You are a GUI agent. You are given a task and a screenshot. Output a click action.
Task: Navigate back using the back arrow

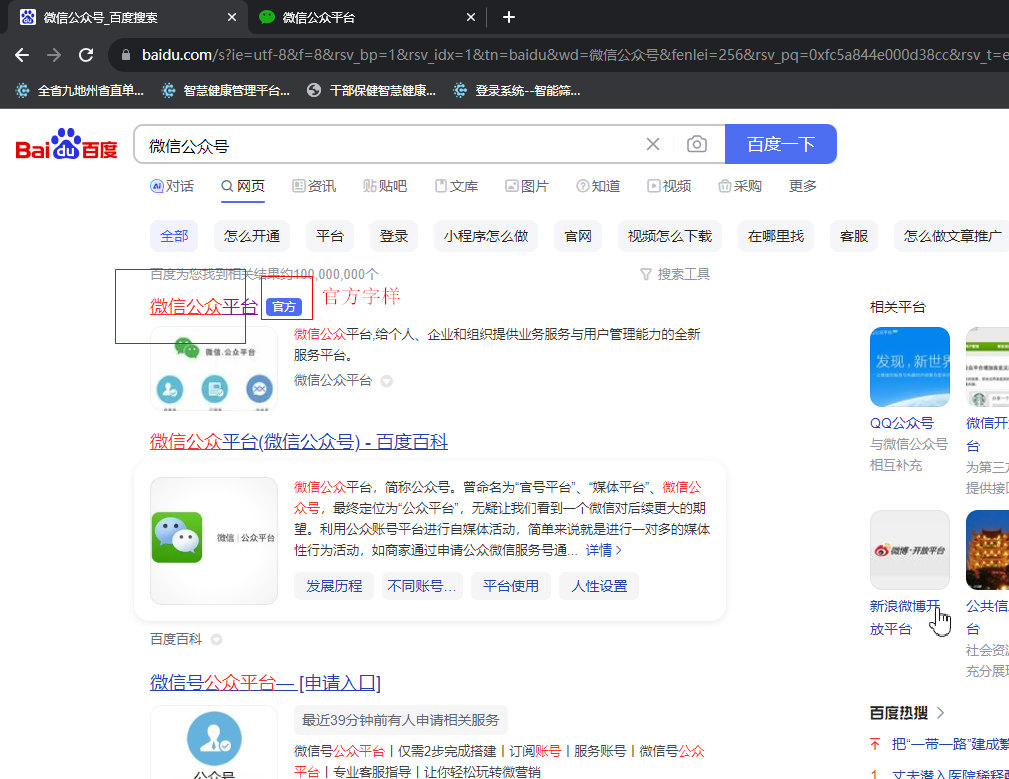click(22, 57)
